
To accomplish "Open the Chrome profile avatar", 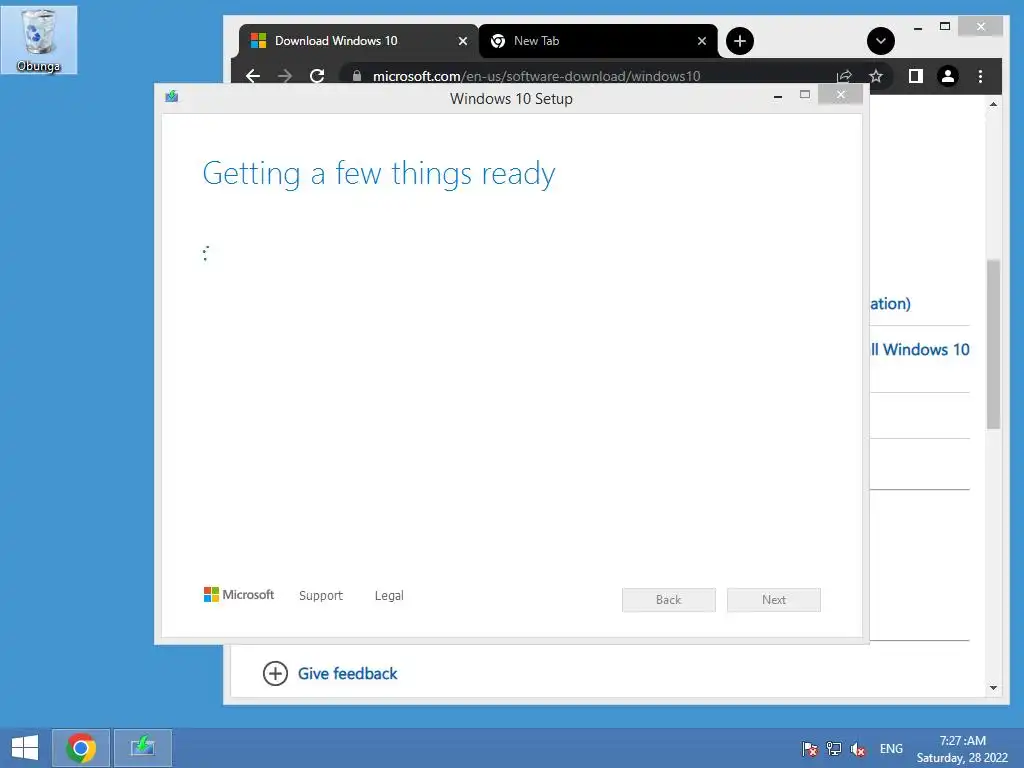I will point(948,76).
